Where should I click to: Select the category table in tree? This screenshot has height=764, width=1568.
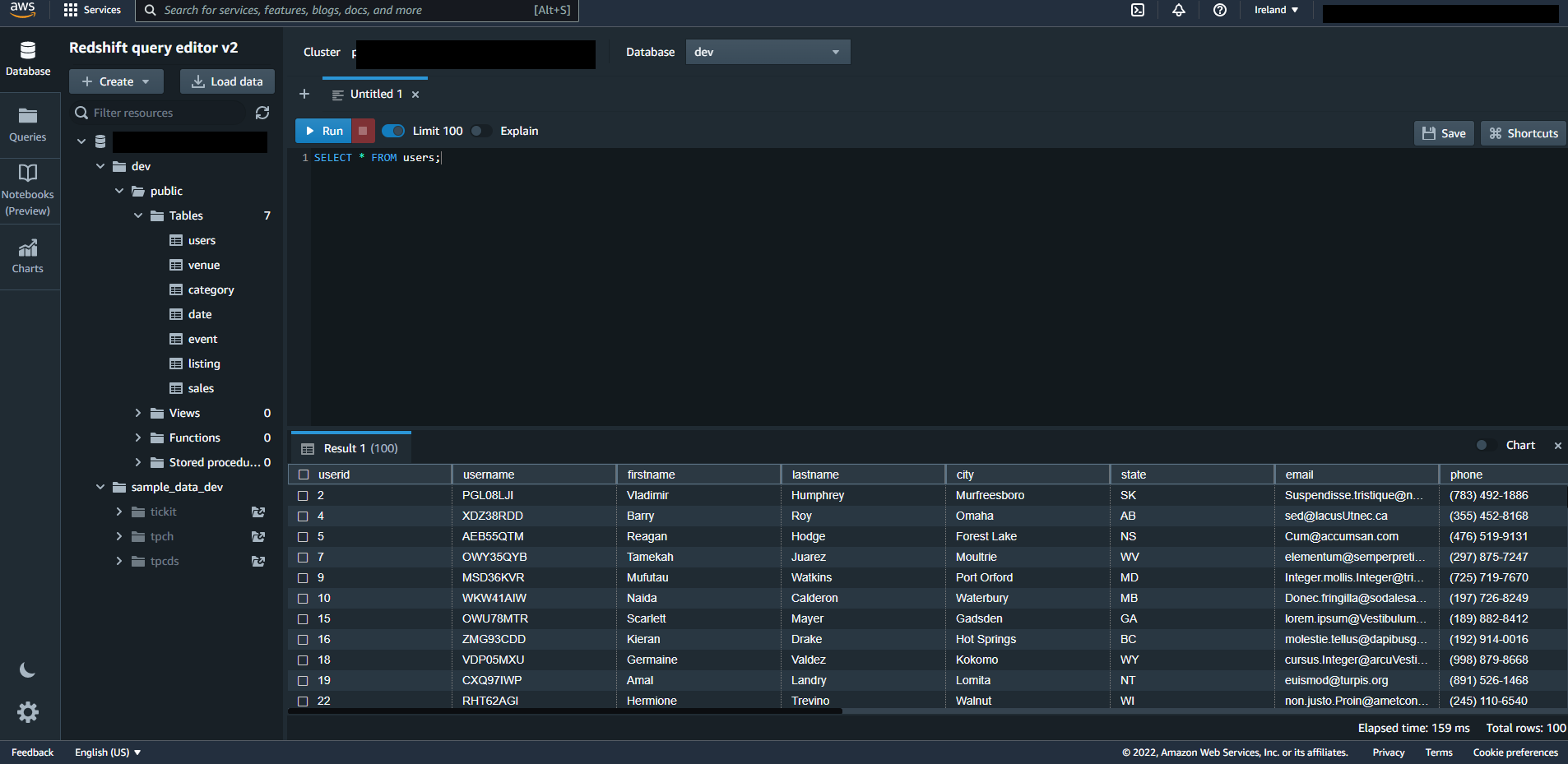click(211, 289)
